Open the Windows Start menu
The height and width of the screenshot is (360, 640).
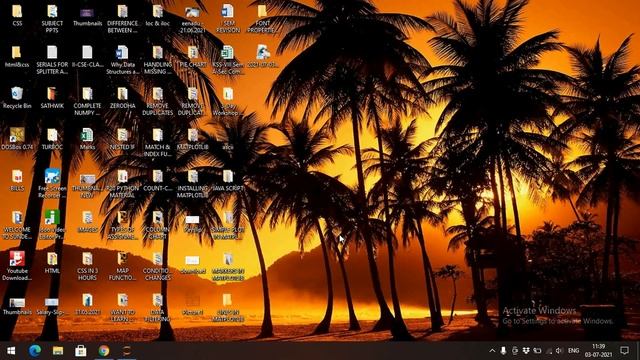click(11, 351)
